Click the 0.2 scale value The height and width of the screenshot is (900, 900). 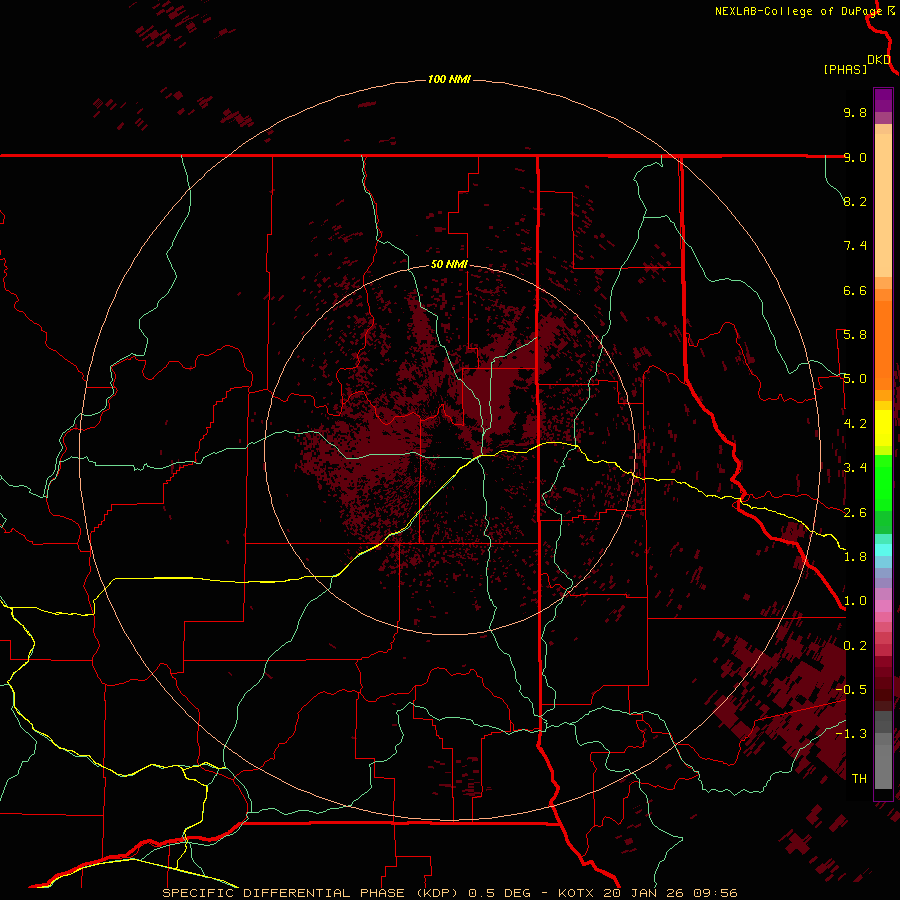[855, 646]
